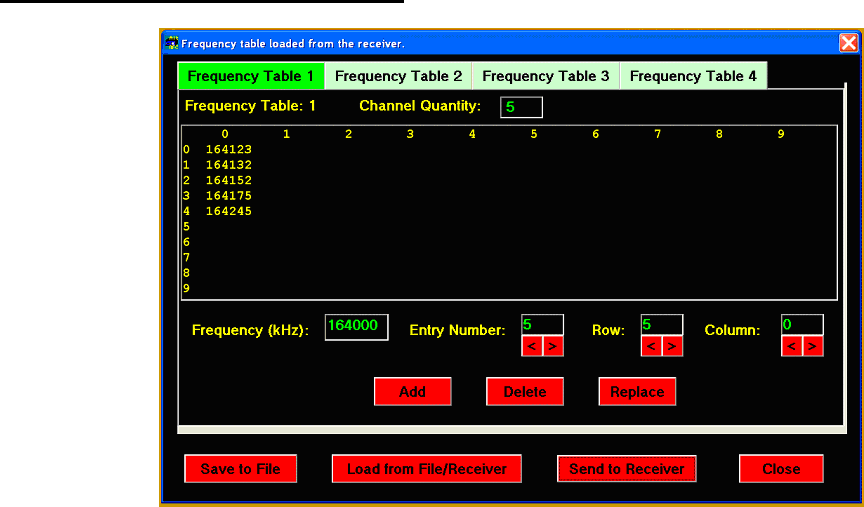Click the red Close button

[781, 468]
